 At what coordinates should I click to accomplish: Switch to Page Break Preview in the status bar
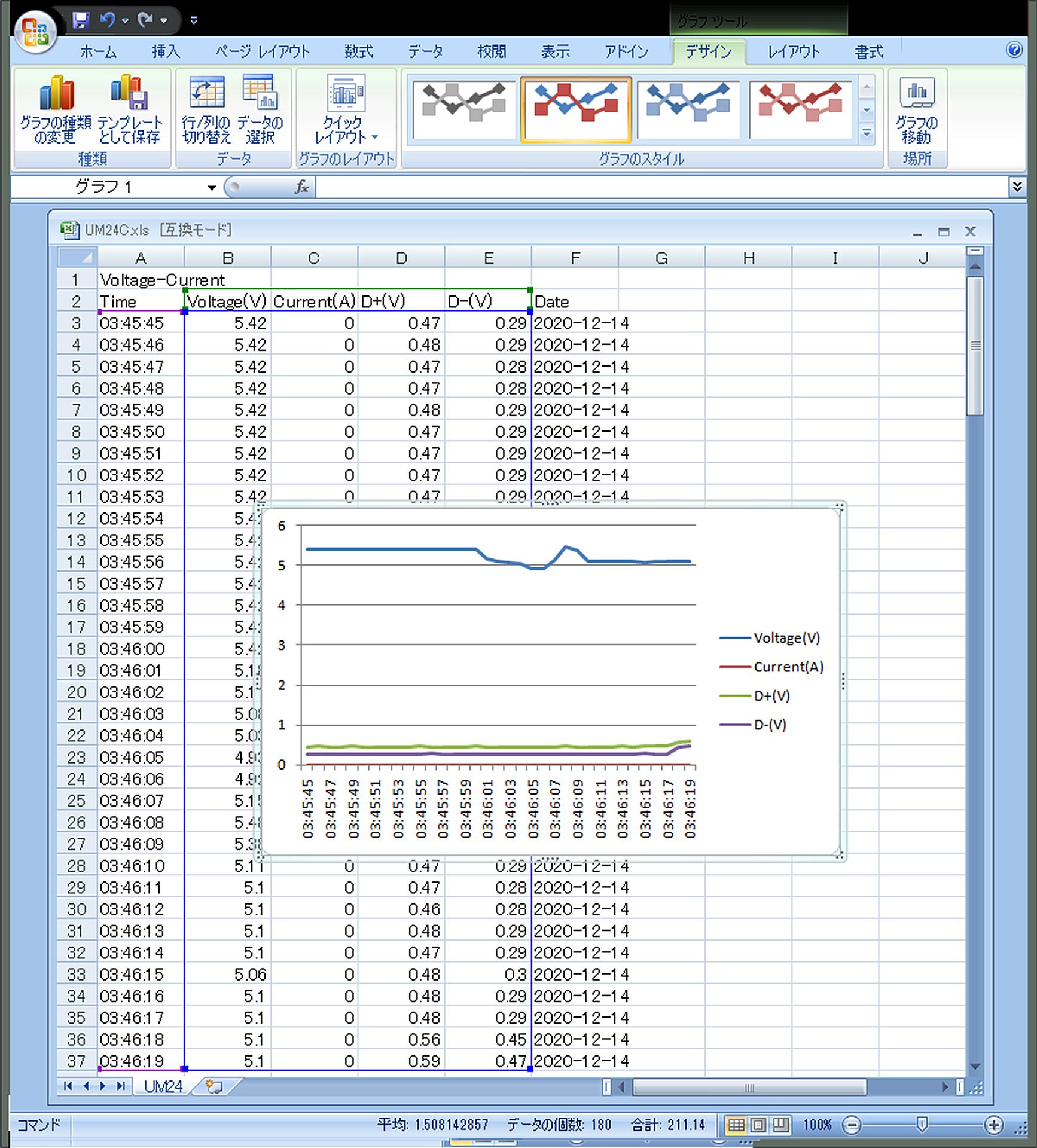pyautogui.click(x=780, y=1125)
